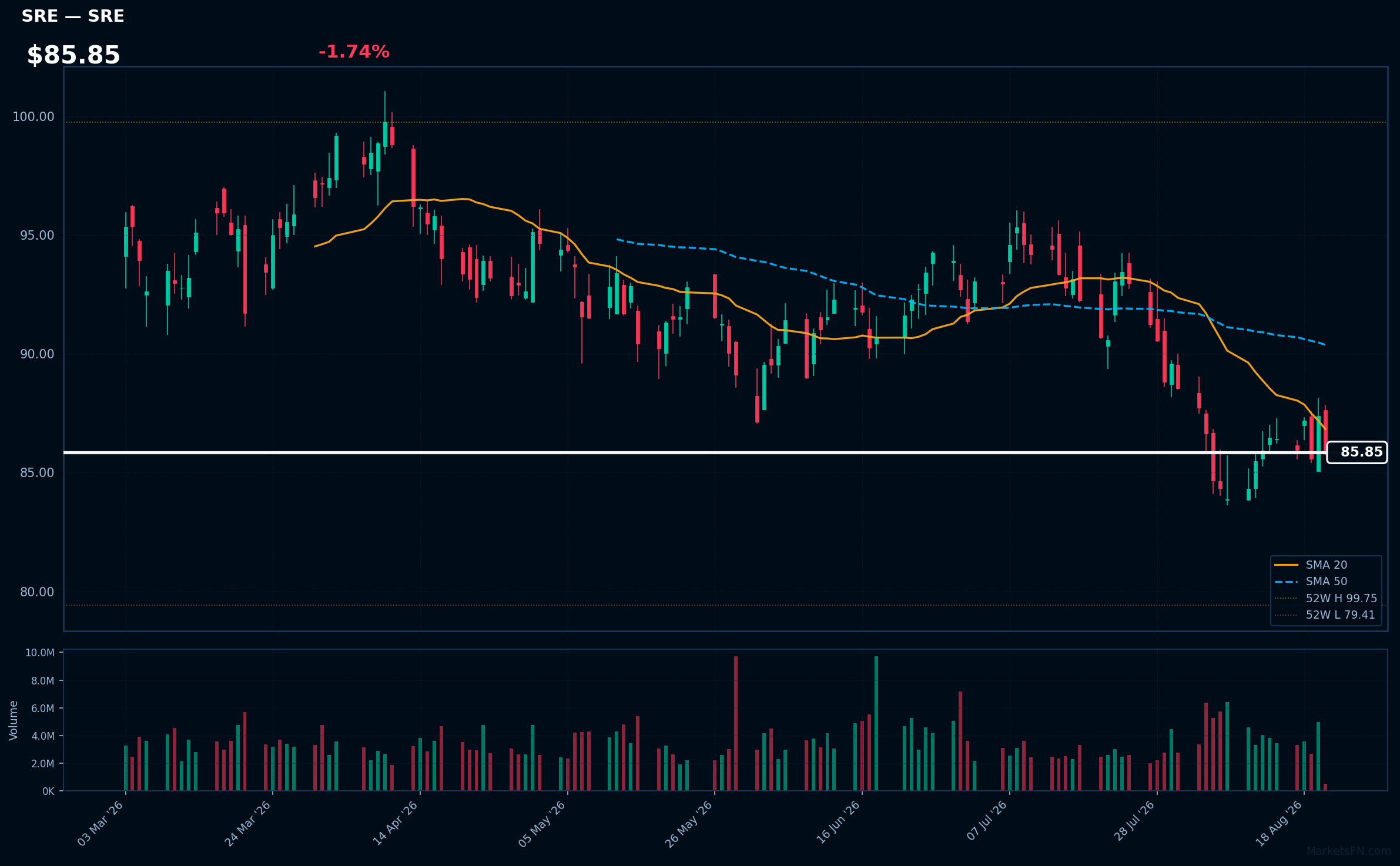Image resolution: width=1400 pixels, height=866 pixels.
Task: Click the 2.0M volume axis label
Action: (43, 763)
